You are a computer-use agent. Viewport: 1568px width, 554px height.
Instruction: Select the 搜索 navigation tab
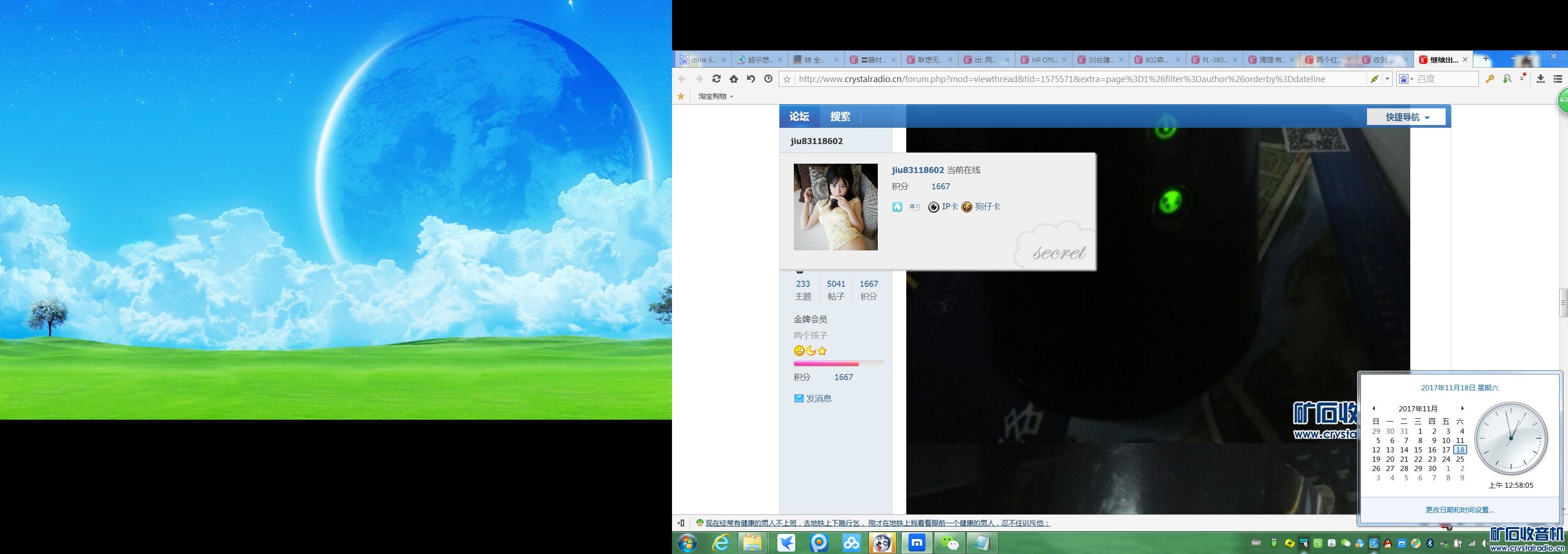[840, 117]
